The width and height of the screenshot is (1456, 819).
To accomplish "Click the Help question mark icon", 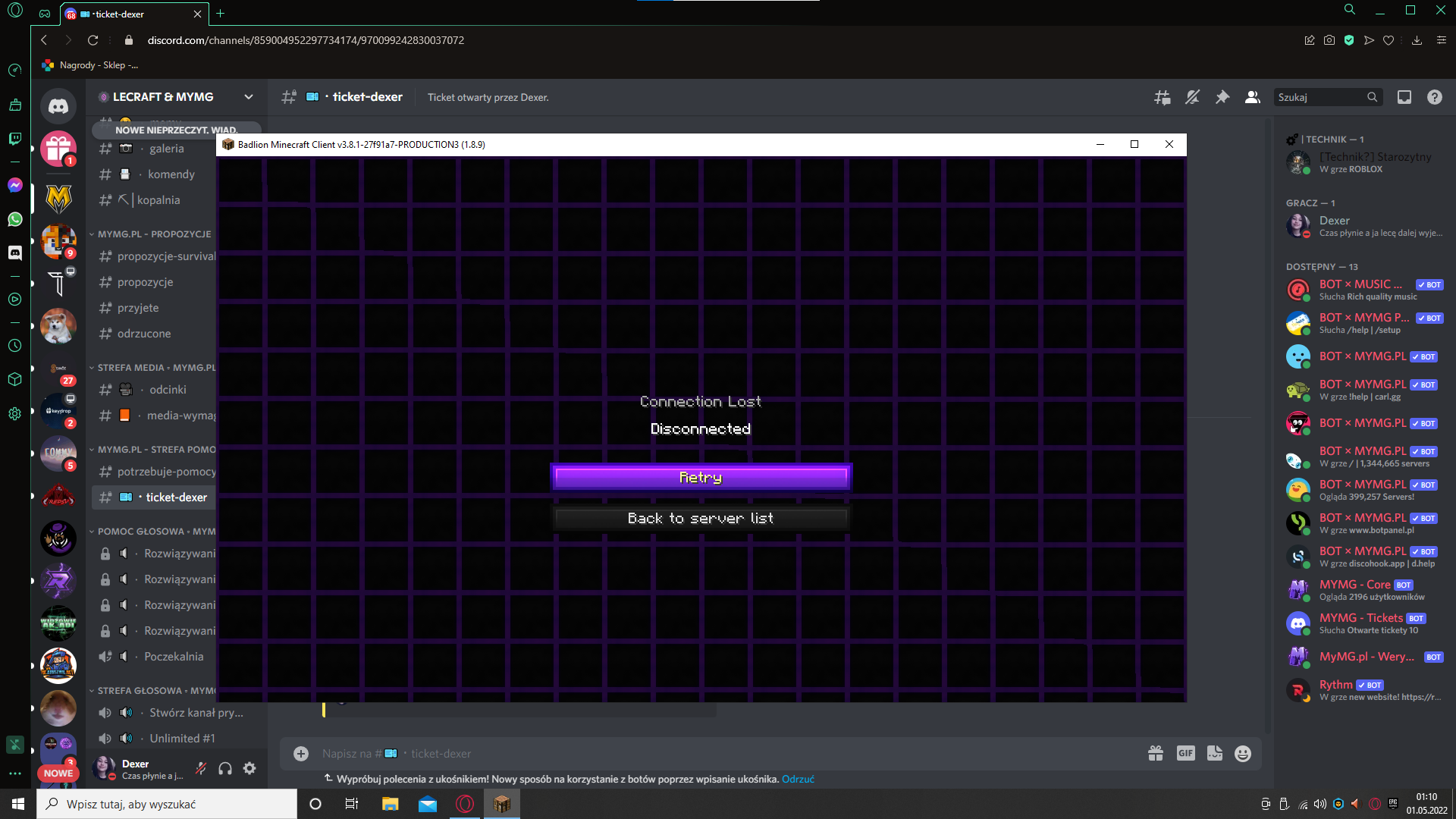I will click(x=1435, y=97).
